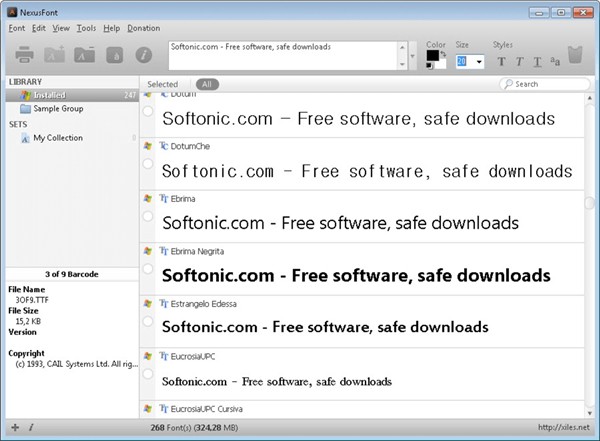Viewport: 600px width, 441px height.
Task: Toggle the Italic style T icon
Action: click(x=519, y=62)
